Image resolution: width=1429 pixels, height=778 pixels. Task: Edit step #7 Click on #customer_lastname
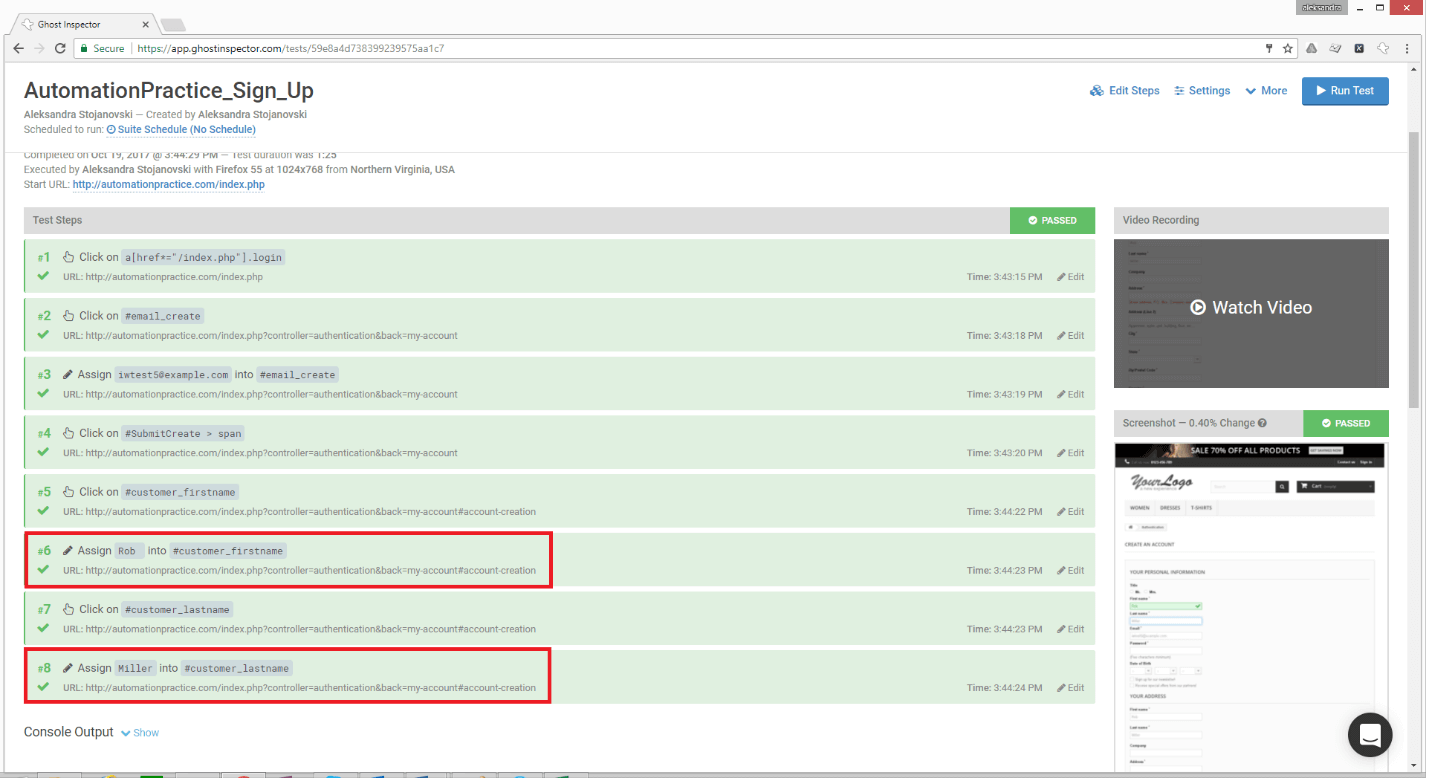coord(1070,629)
